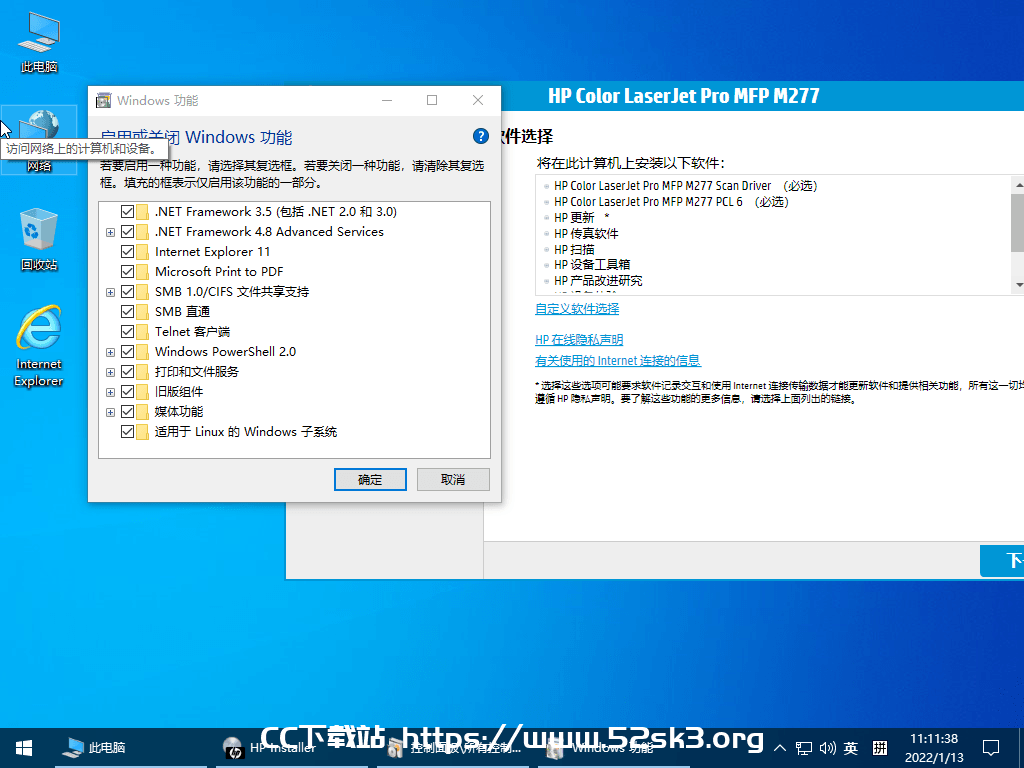Open Internet Explorer desktop shortcut
The width and height of the screenshot is (1024, 768).
pos(39,346)
